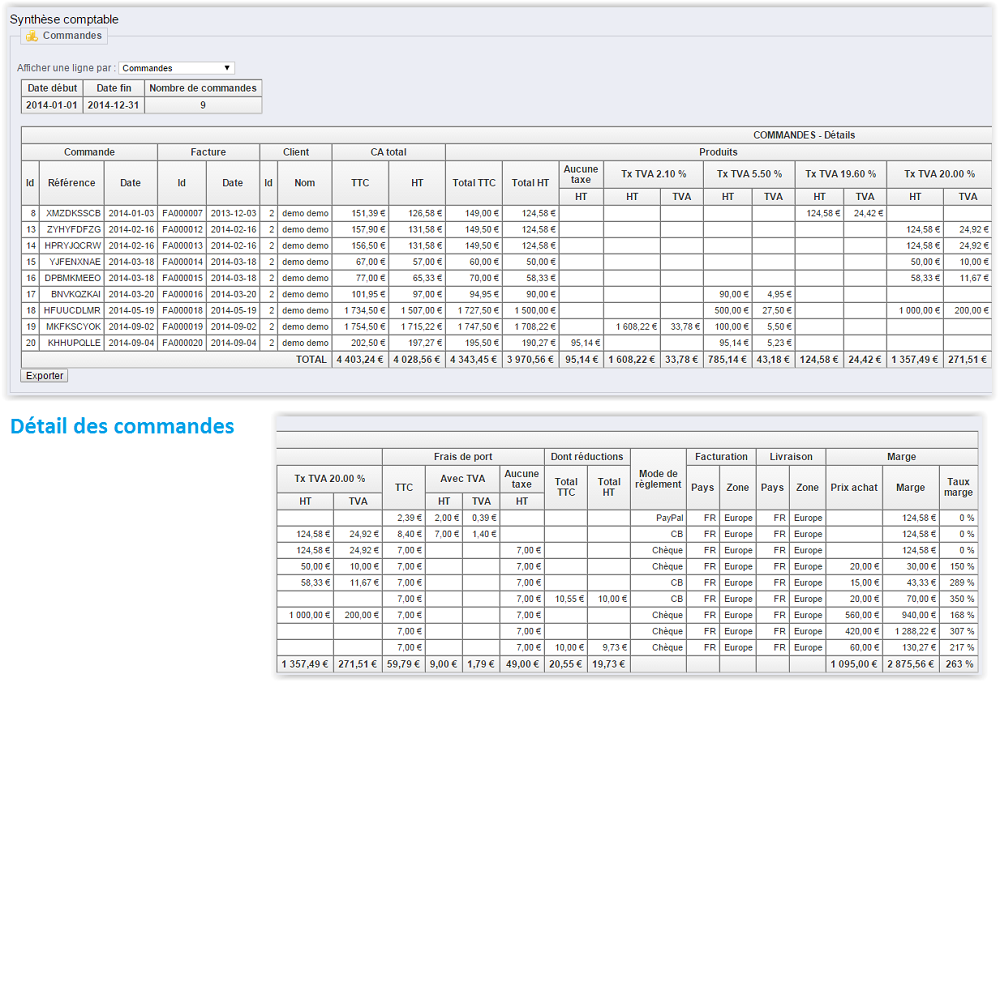The image size is (1000, 1000).
Task: Click the total margin value 2 875,56 €
Action: click(x=910, y=664)
